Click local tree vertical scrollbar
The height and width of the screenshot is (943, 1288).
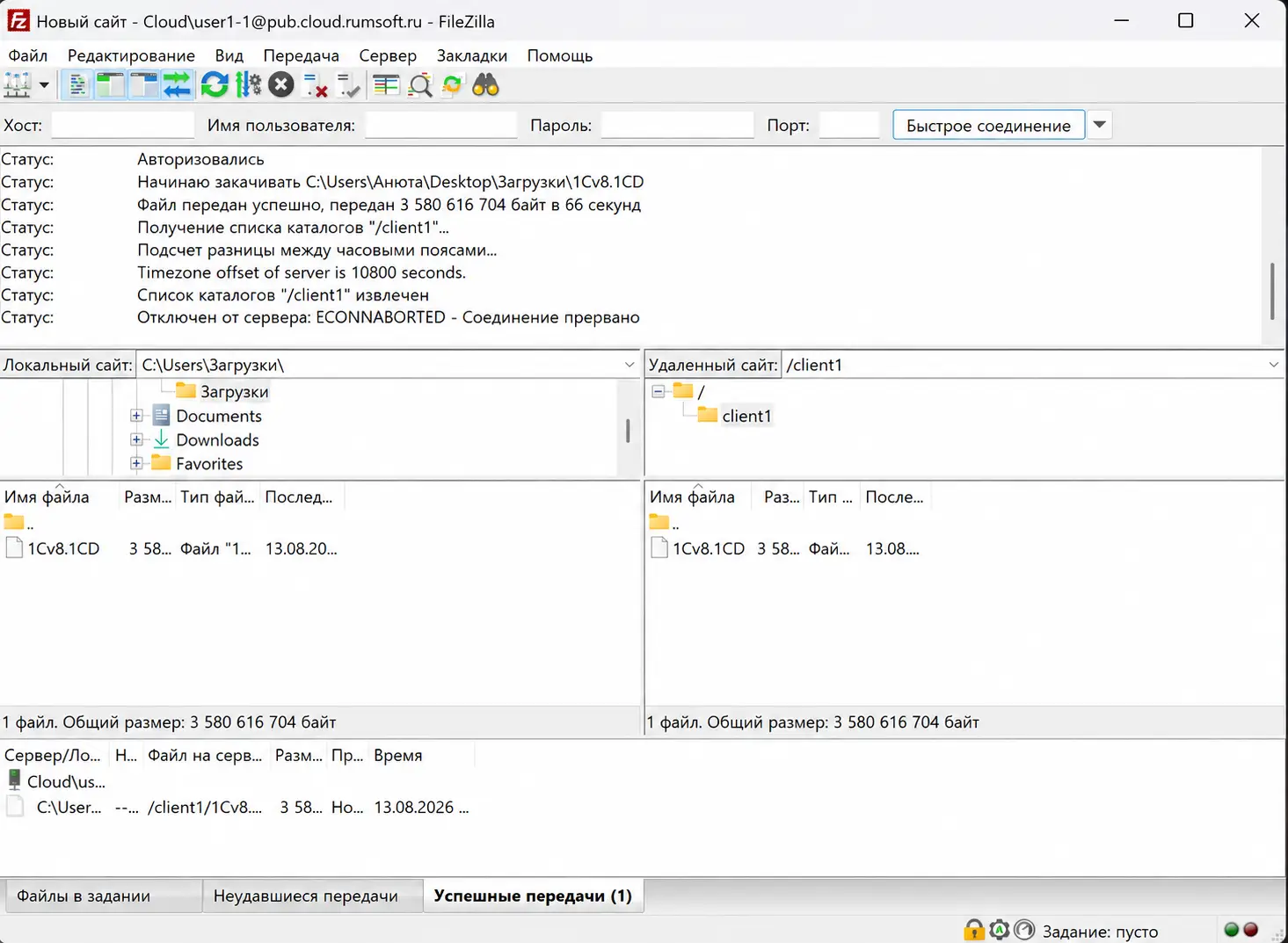point(628,430)
